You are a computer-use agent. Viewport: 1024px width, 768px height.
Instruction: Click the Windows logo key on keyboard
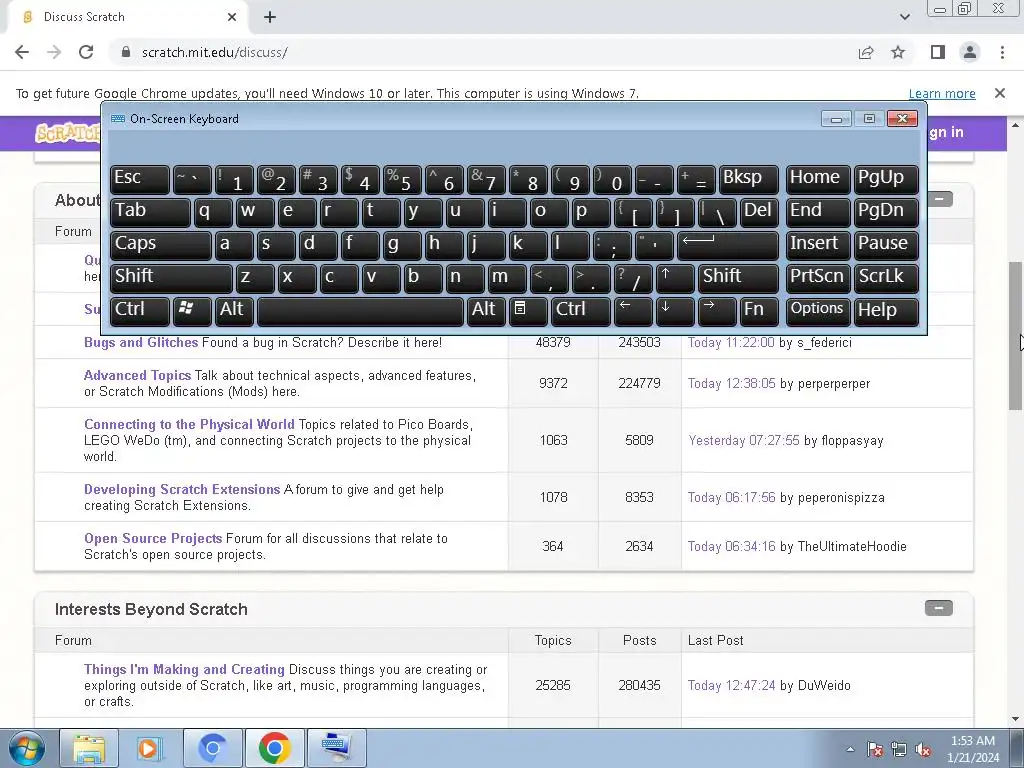tap(191, 310)
